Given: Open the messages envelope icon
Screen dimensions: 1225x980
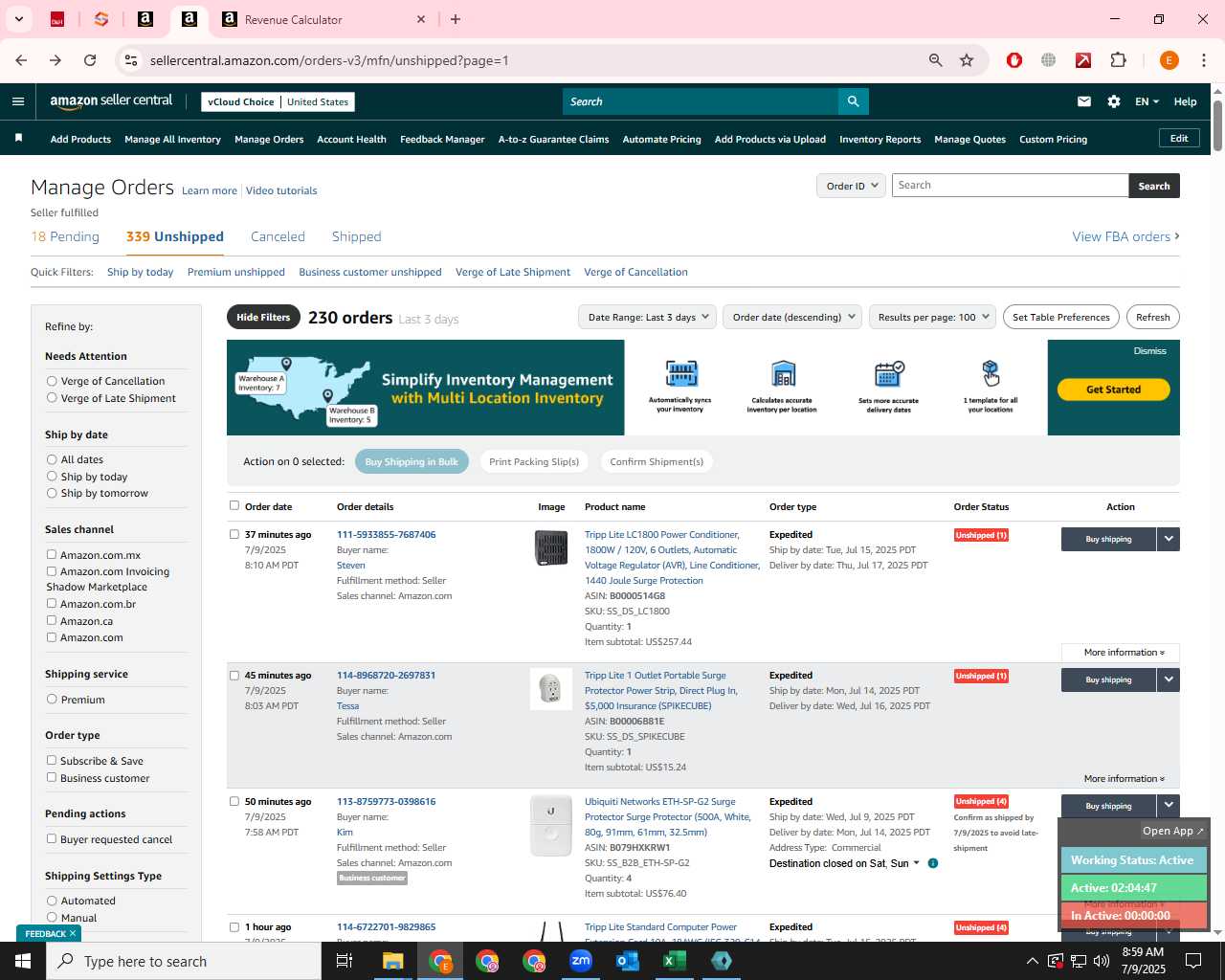Looking at the screenshot, I should click(x=1084, y=101).
